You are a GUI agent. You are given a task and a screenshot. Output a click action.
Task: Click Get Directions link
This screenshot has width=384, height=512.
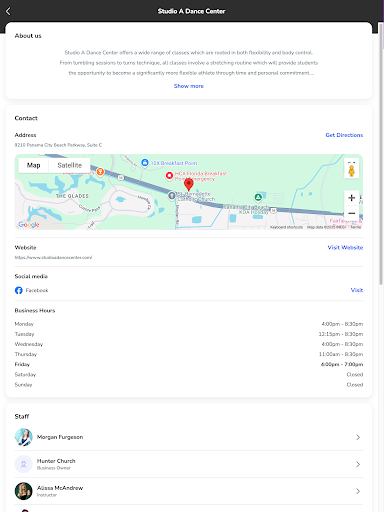point(344,135)
